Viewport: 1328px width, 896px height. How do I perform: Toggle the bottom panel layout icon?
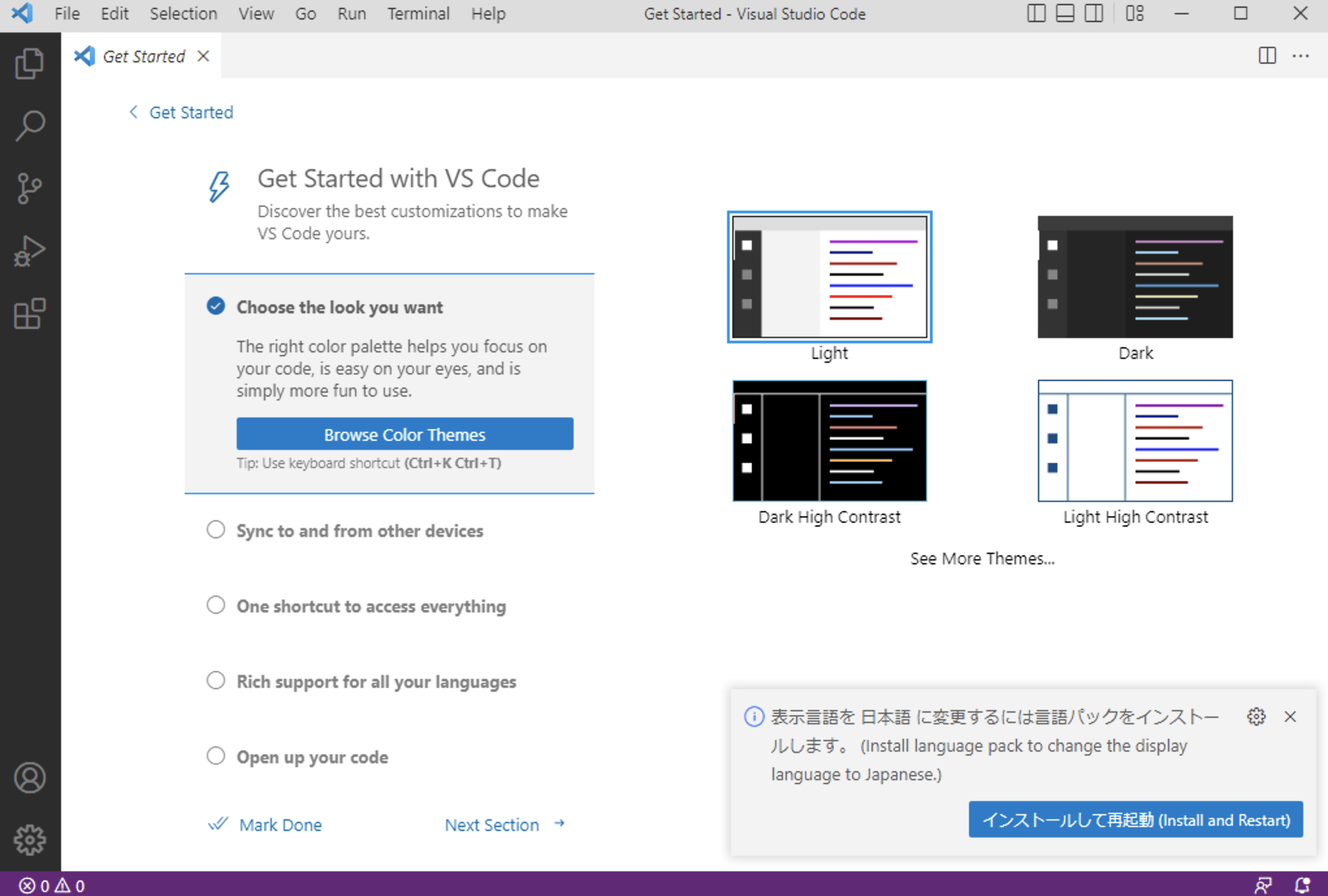(x=1065, y=13)
